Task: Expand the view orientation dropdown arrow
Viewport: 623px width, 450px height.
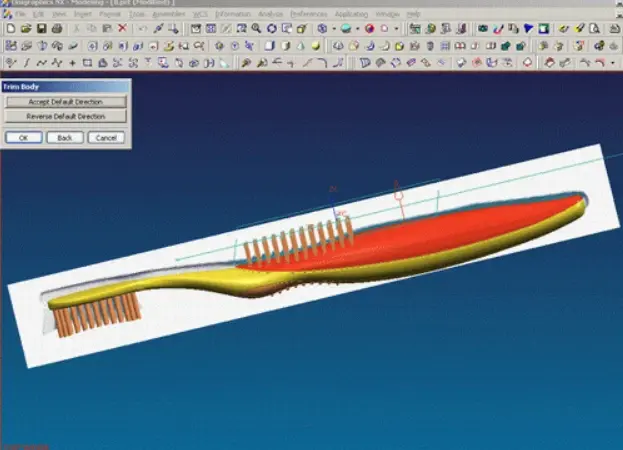Action: pos(334,29)
